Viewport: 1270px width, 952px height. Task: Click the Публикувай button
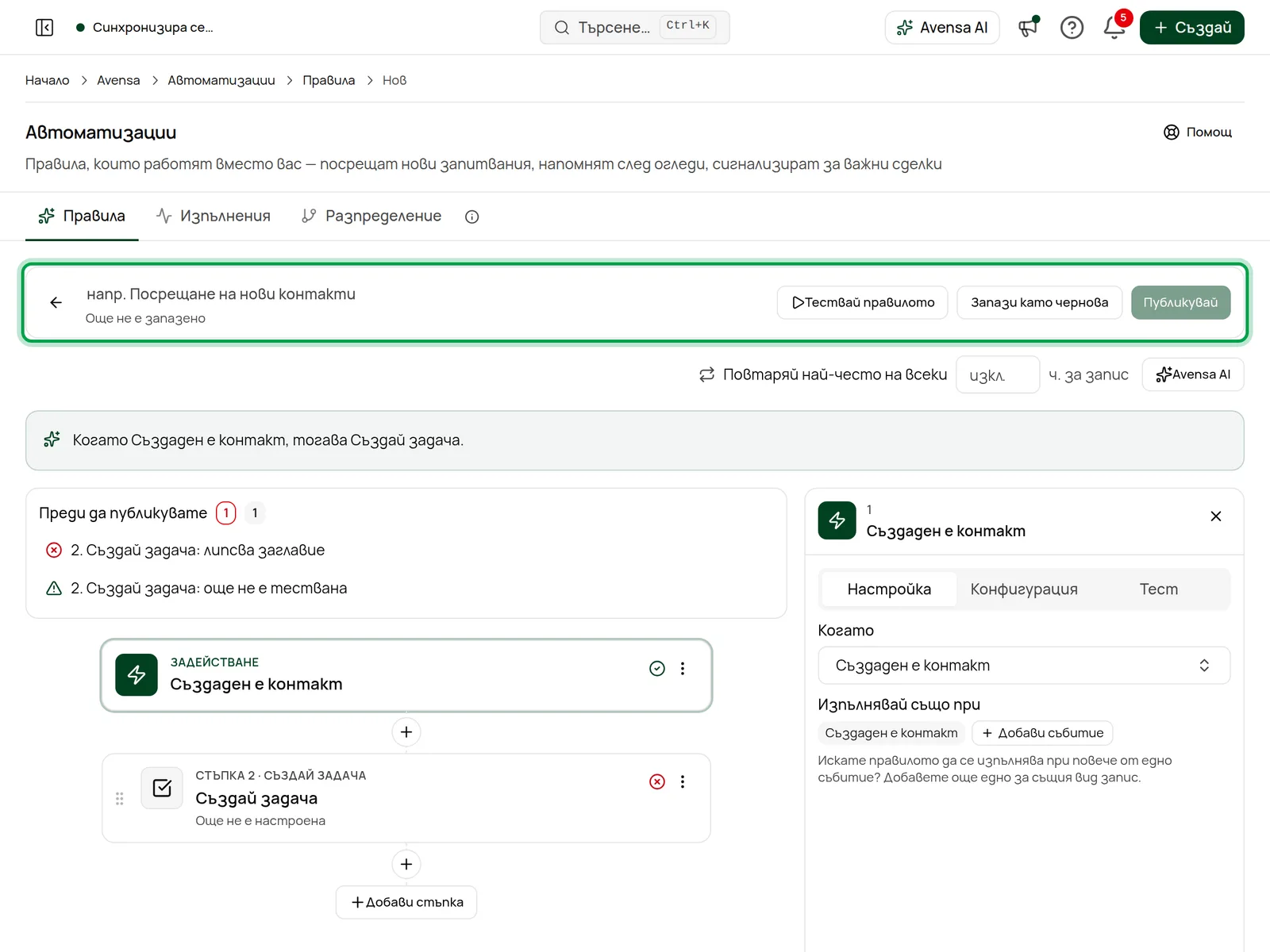pos(1180,302)
